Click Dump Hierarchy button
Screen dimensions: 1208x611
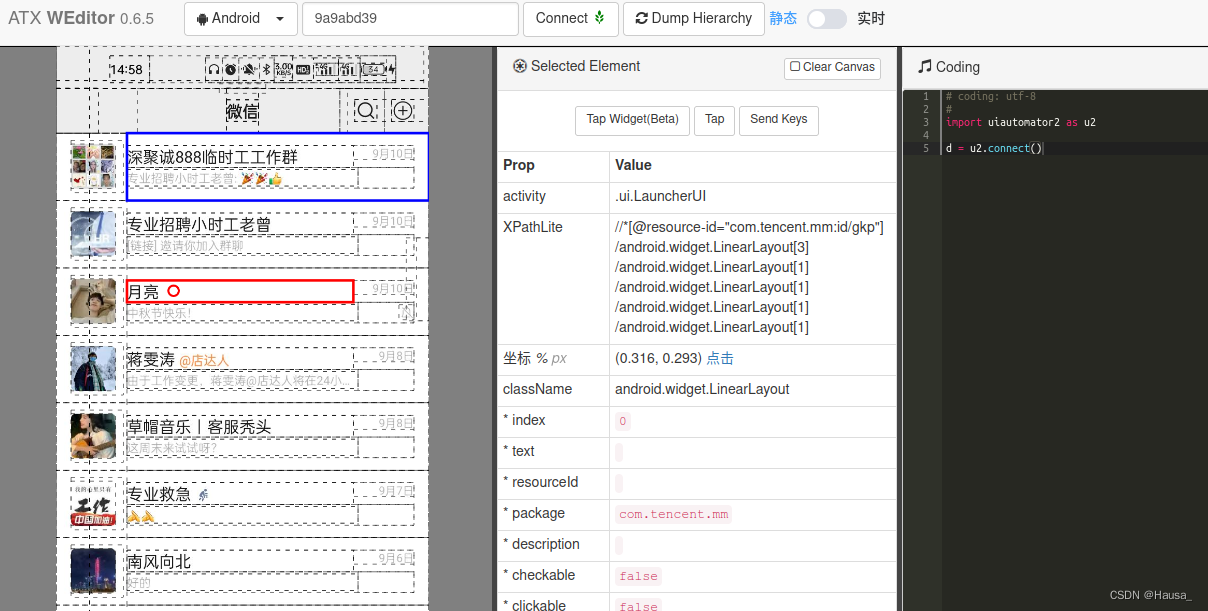coord(693,18)
